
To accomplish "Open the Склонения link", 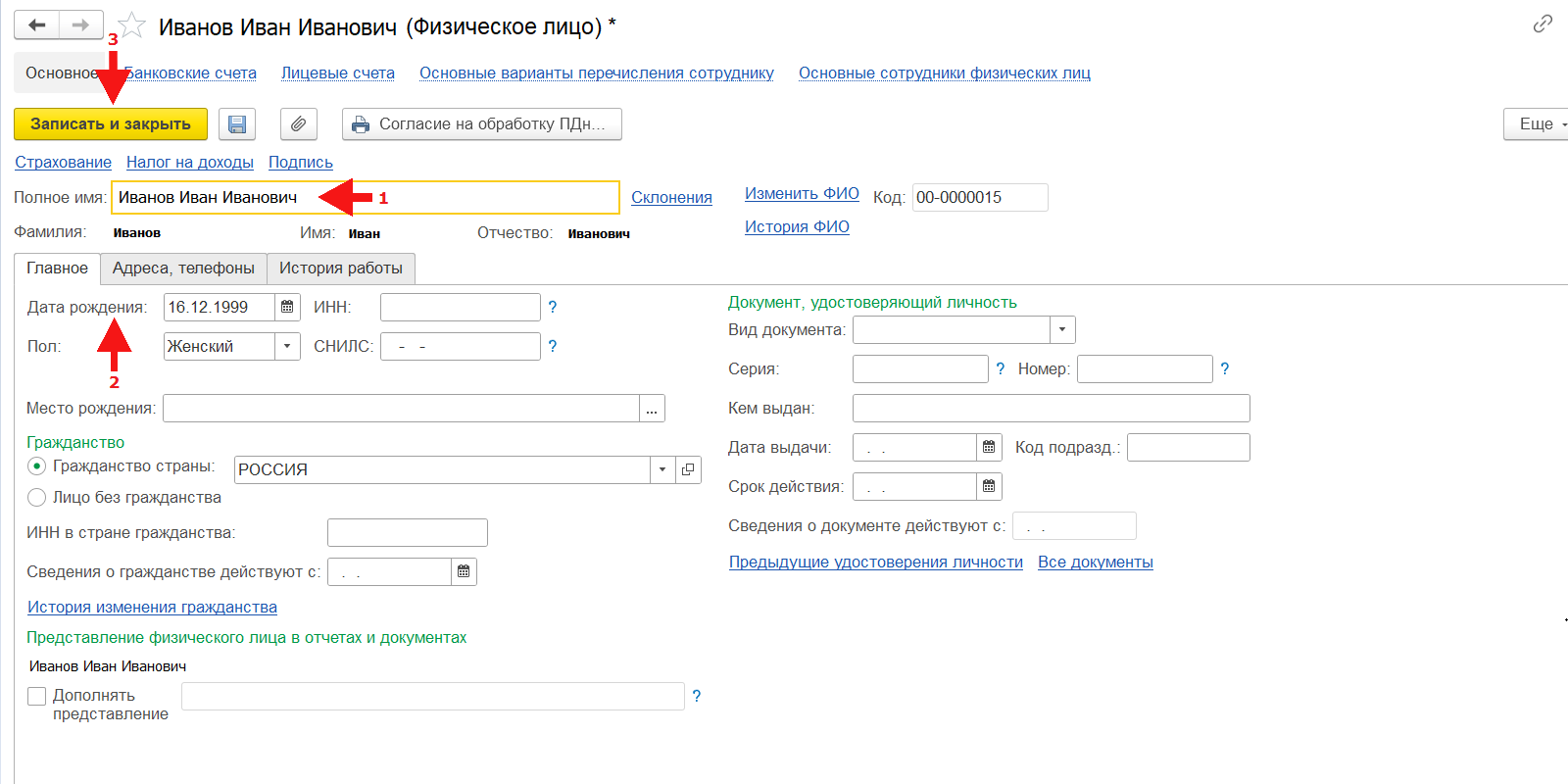I will click(671, 197).
